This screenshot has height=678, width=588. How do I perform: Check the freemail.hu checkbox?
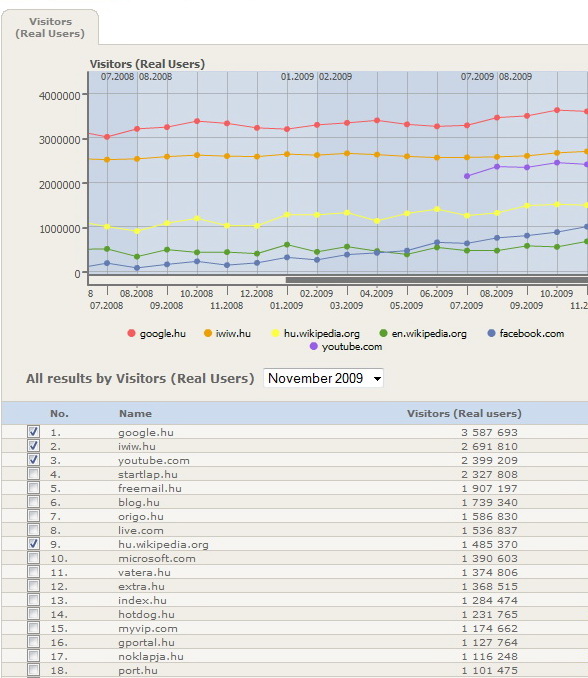pos(33,488)
